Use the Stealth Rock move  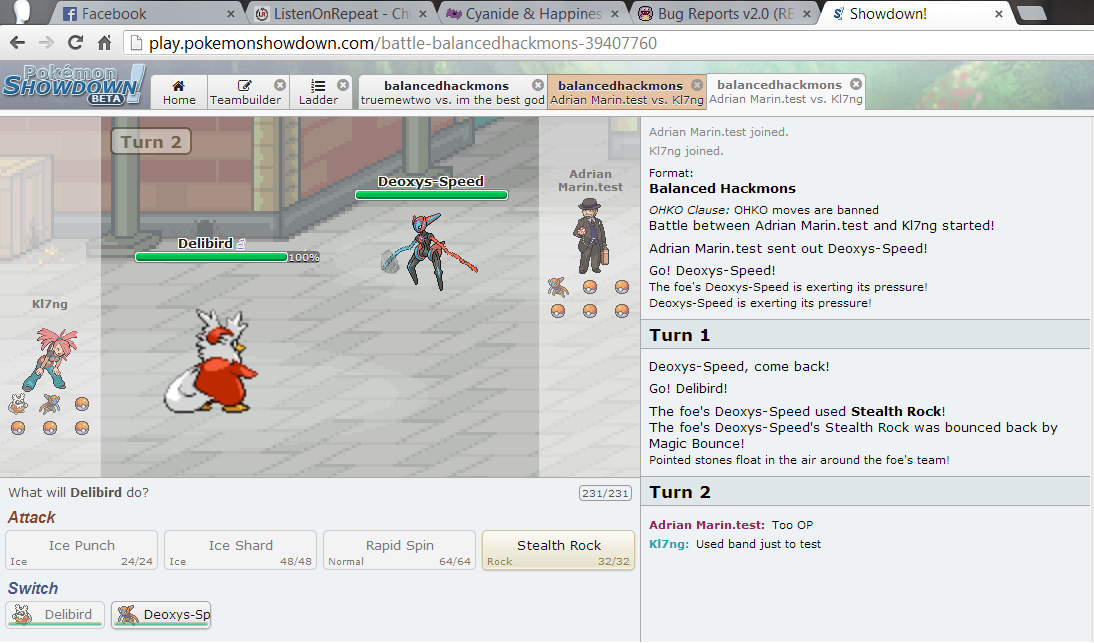pos(559,550)
